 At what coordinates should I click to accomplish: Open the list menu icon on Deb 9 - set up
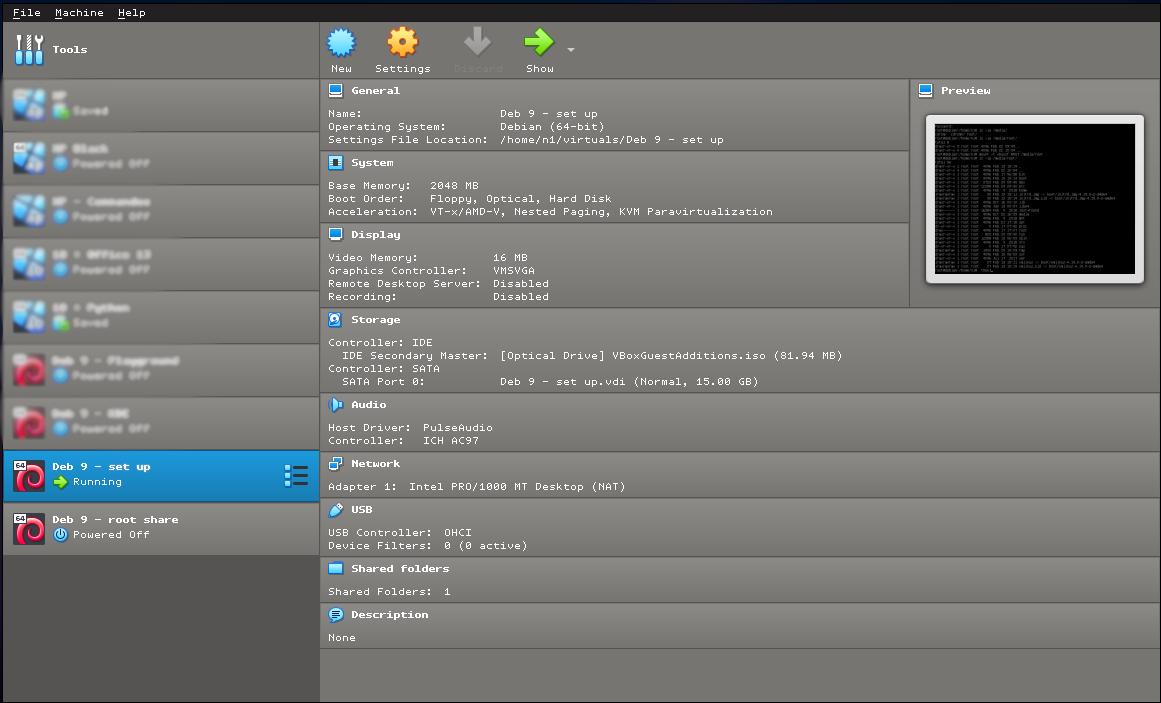(x=296, y=476)
